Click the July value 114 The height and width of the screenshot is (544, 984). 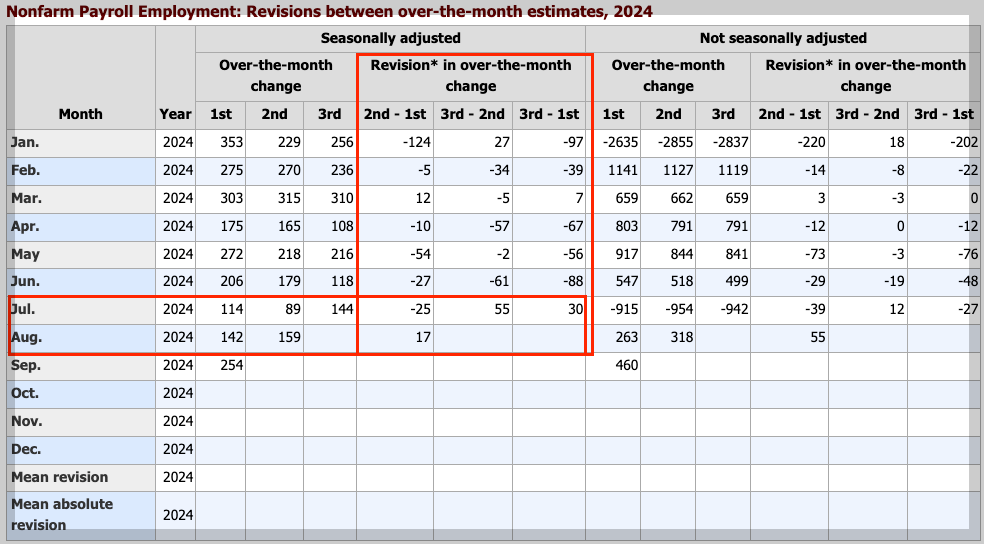[232, 309]
